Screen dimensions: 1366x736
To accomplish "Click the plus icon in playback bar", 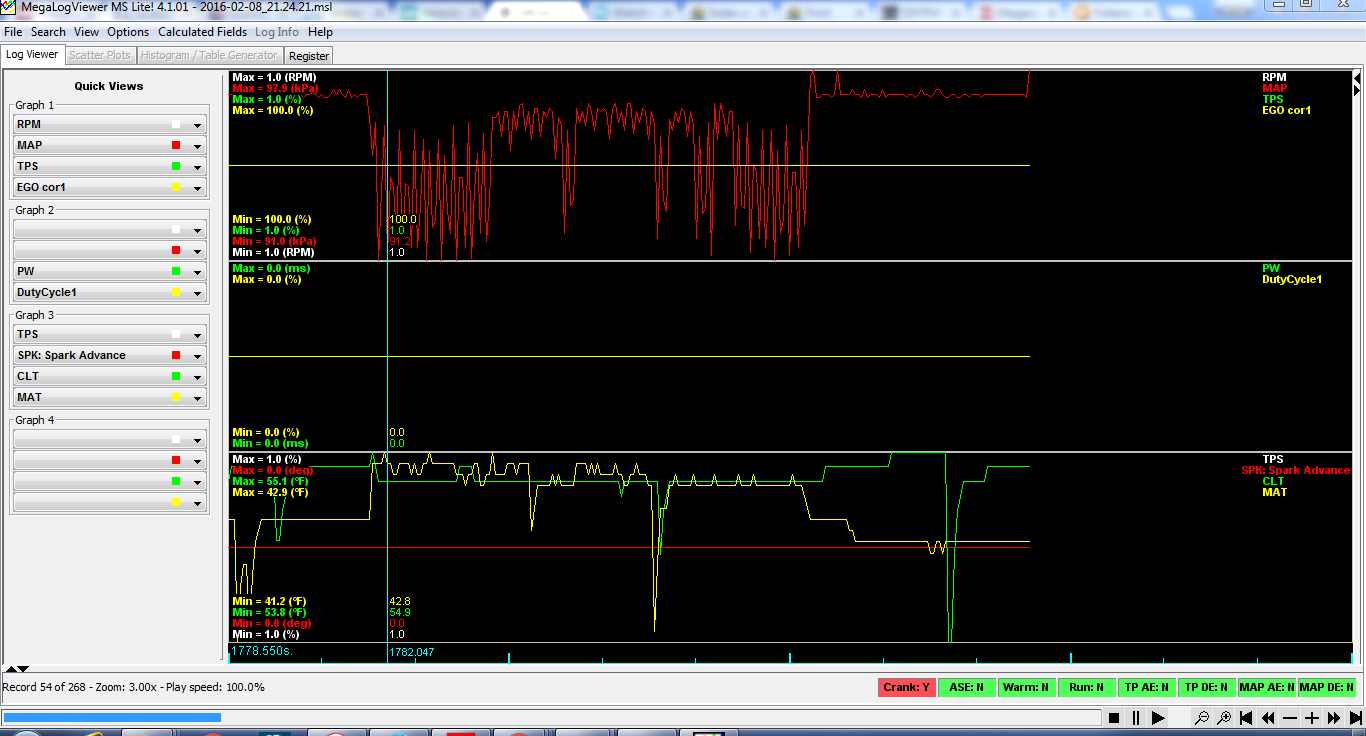I will point(1312,718).
